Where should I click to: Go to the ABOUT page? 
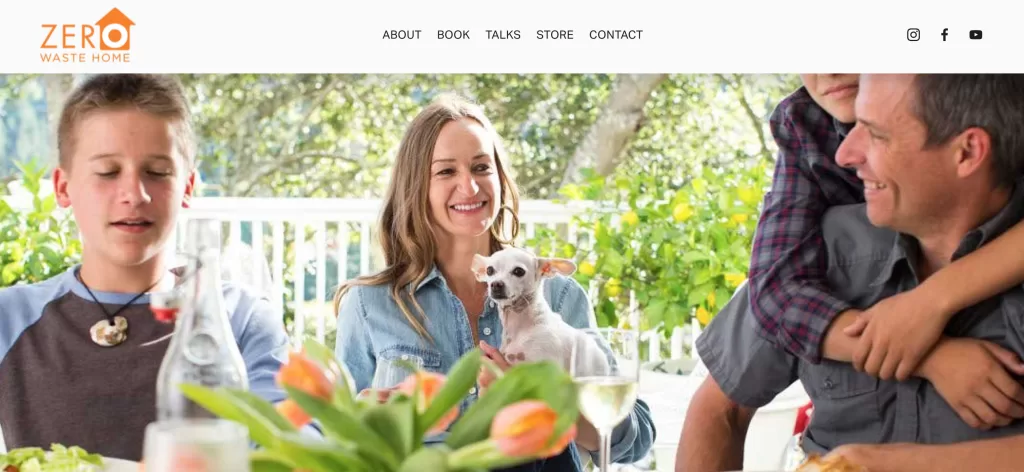[x=402, y=35]
